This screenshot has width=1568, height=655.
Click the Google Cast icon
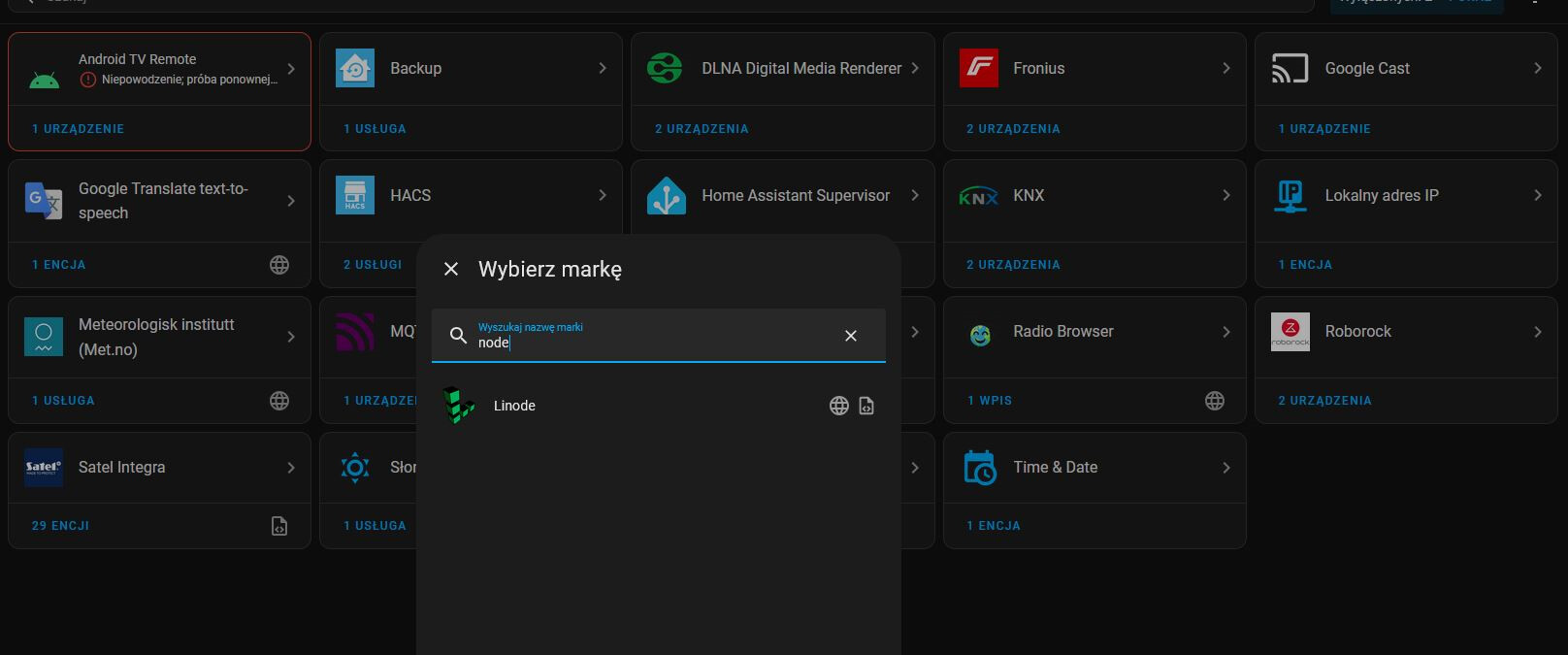(1290, 68)
